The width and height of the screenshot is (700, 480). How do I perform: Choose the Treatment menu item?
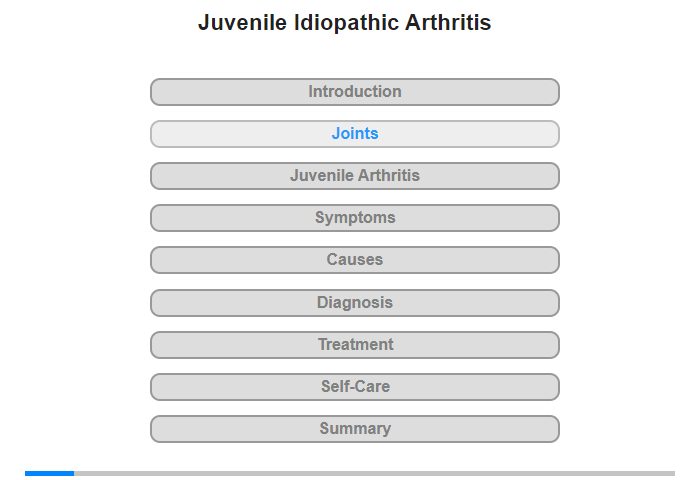click(x=354, y=345)
